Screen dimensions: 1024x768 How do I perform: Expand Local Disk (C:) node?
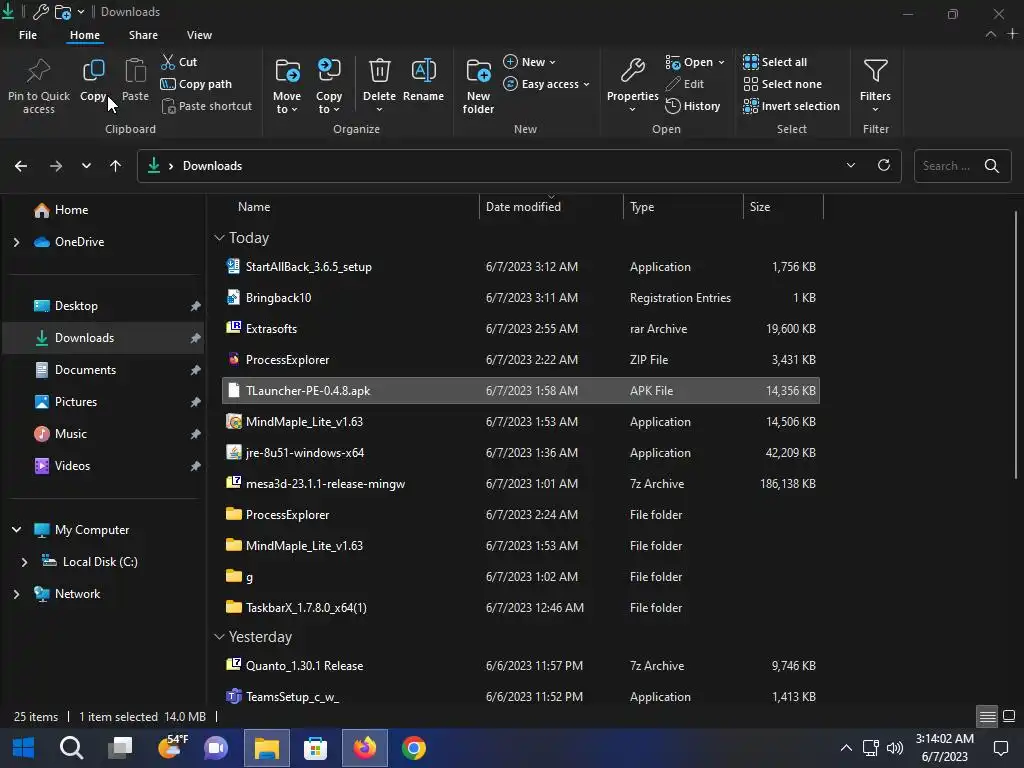click(x=24, y=562)
